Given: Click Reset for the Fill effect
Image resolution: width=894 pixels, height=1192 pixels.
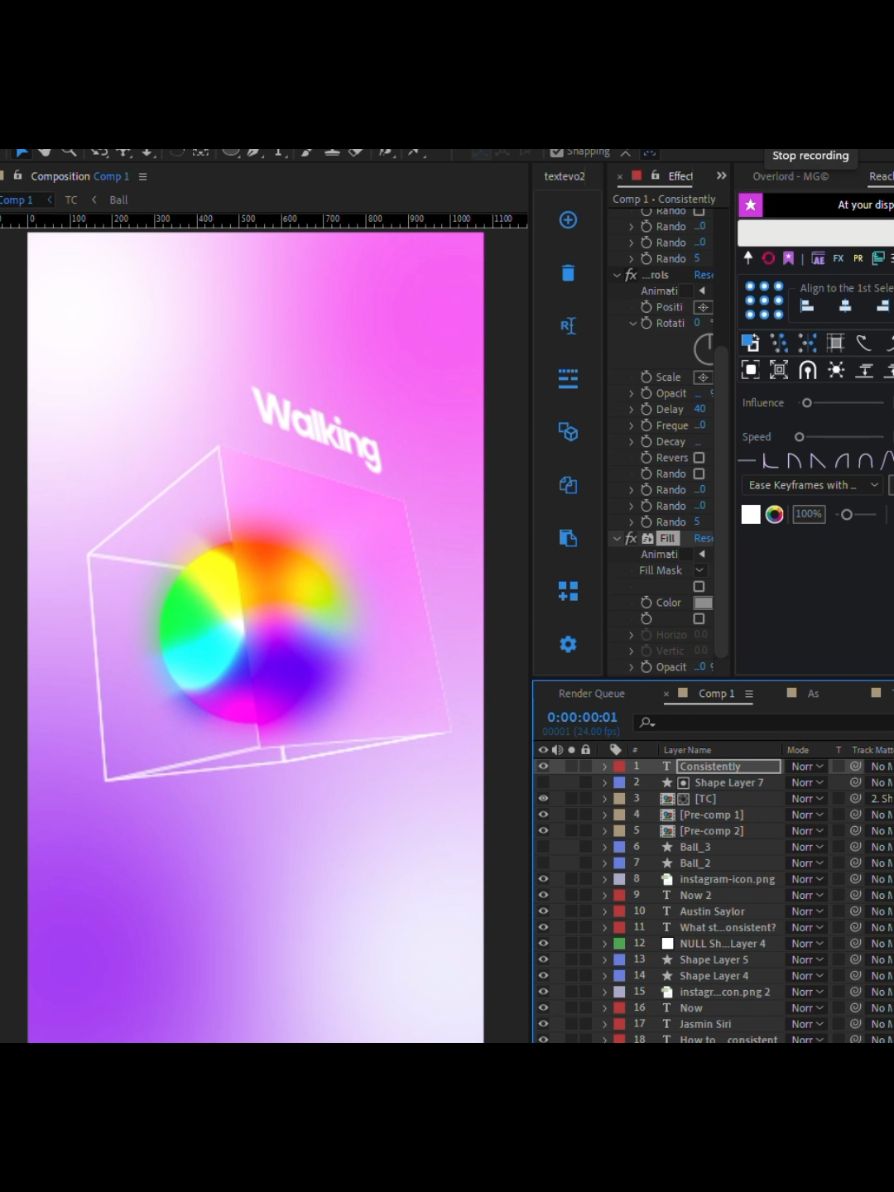Looking at the screenshot, I should (703, 538).
